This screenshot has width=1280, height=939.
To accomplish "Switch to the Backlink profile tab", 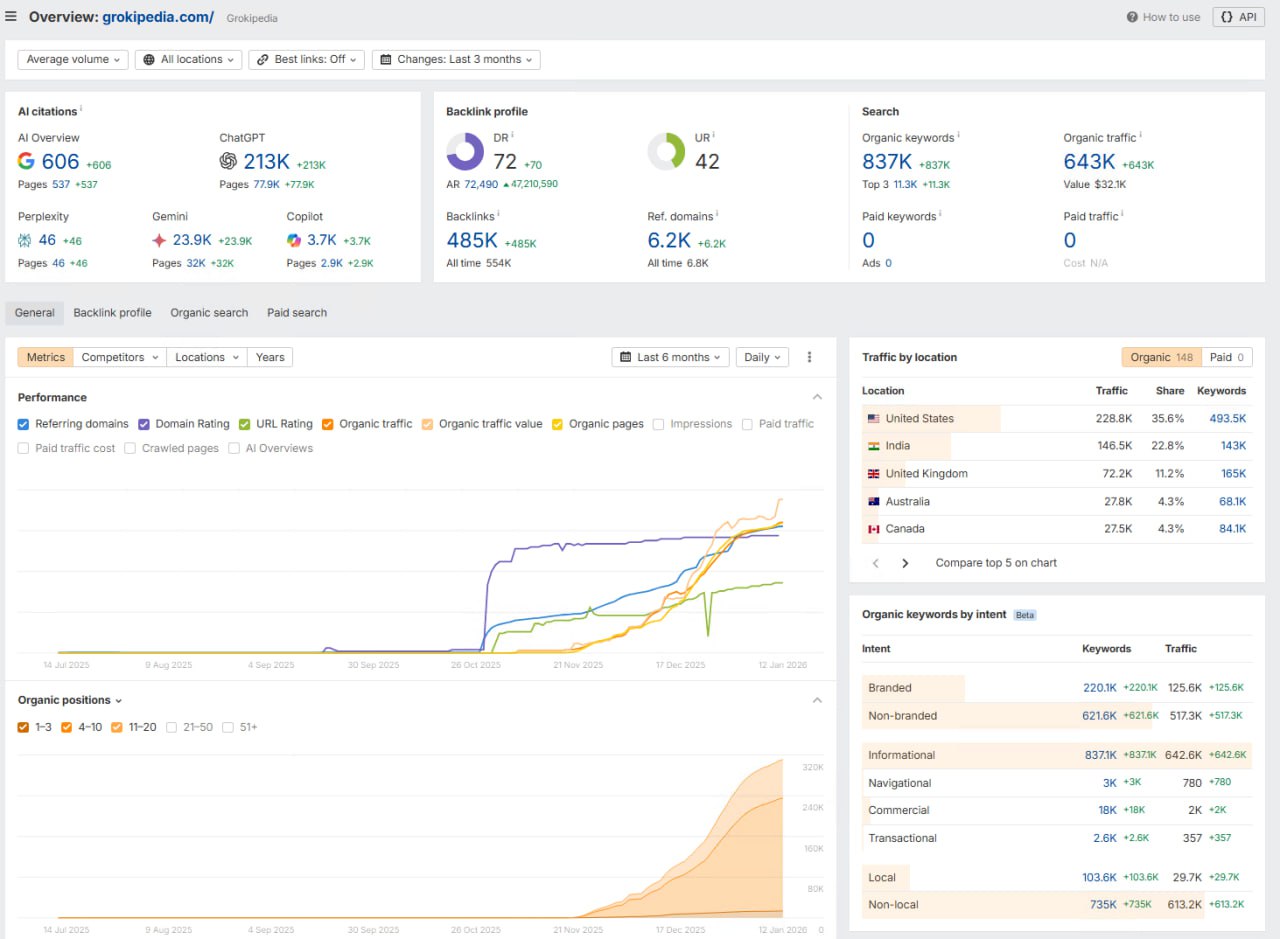I will [x=112, y=313].
